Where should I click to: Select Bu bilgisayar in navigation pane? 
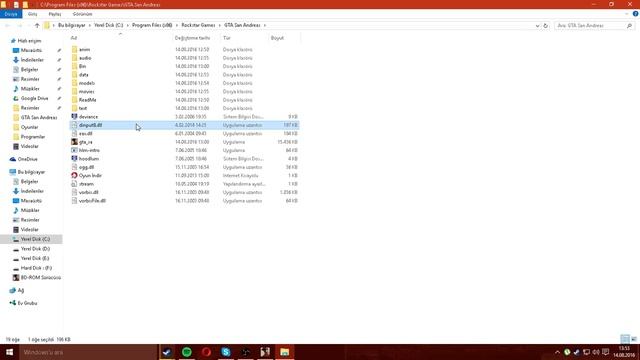pyautogui.click(x=31, y=172)
